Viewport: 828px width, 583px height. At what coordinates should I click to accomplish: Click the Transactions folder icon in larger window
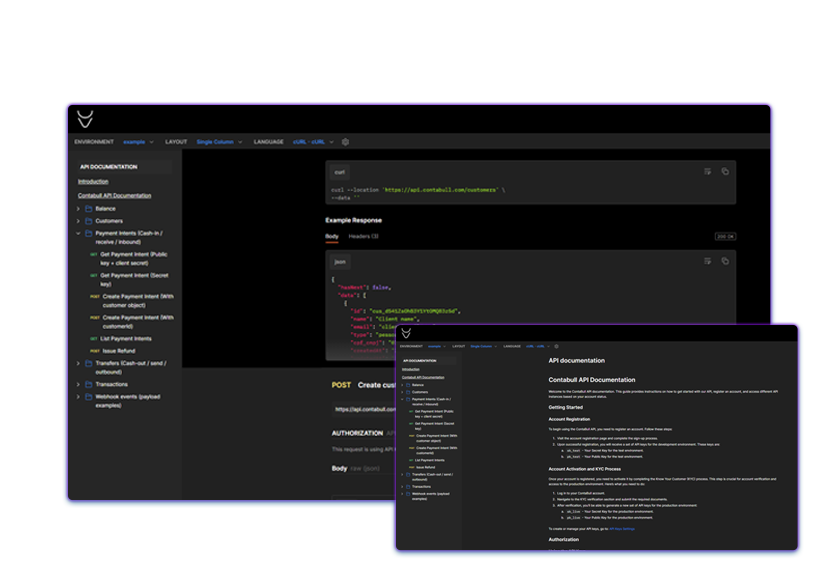pyautogui.click(x=88, y=383)
